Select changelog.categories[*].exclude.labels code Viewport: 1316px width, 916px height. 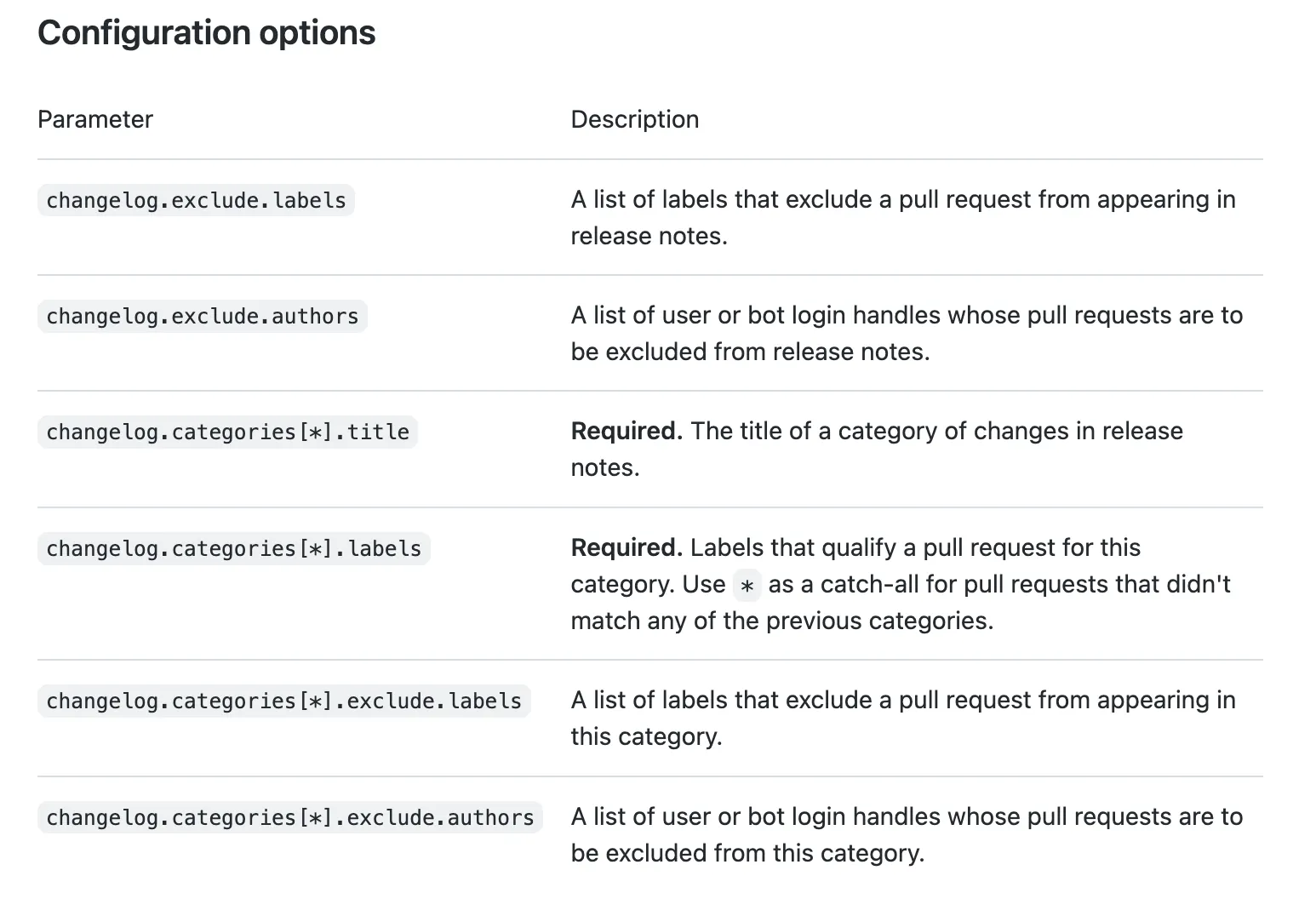pyautogui.click(x=283, y=701)
